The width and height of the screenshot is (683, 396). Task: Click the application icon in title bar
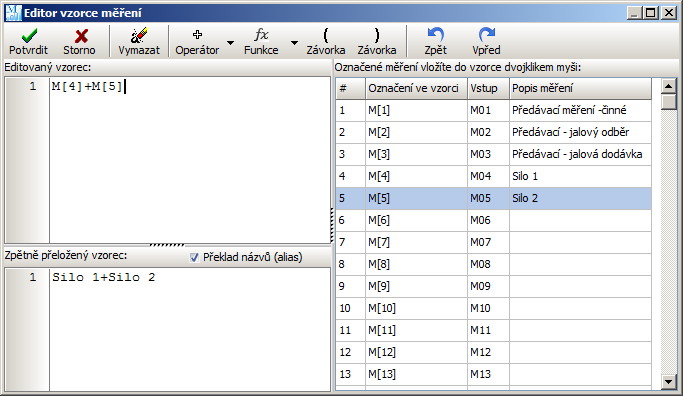point(13,13)
